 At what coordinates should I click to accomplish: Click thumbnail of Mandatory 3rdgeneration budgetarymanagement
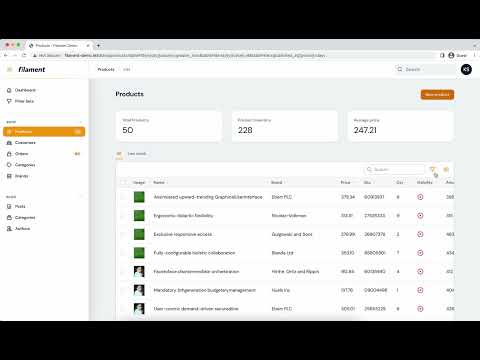pyautogui.click(x=139, y=290)
